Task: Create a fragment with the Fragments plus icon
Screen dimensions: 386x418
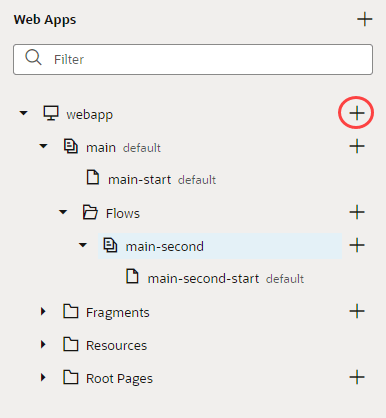Action: click(357, 311)
